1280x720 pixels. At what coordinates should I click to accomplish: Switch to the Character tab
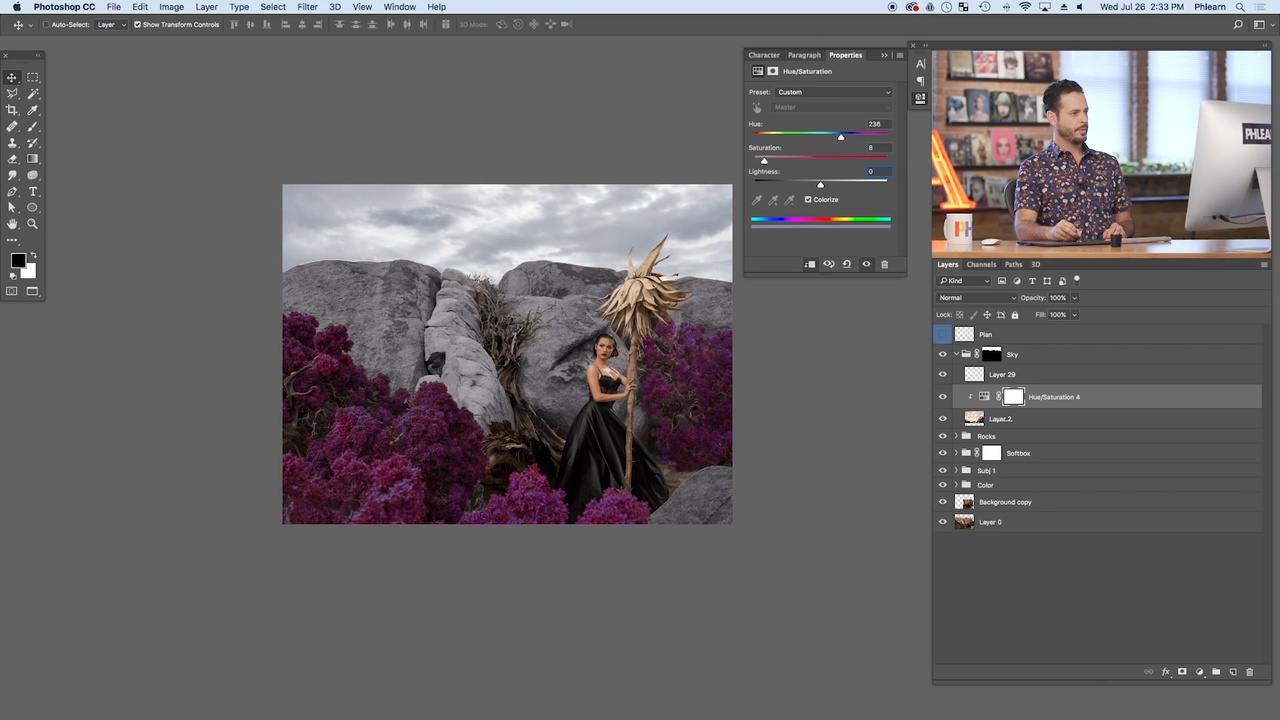click(x=764, y=55)
